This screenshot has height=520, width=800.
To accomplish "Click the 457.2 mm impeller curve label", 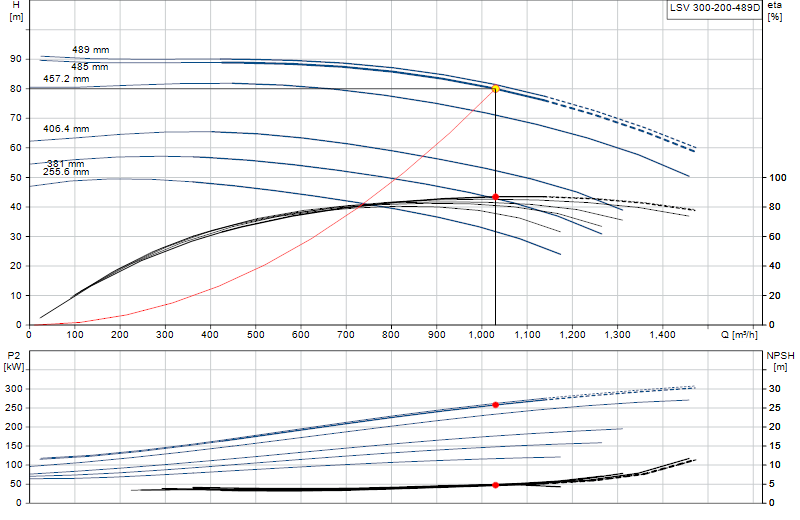I will tap(66, 79).
